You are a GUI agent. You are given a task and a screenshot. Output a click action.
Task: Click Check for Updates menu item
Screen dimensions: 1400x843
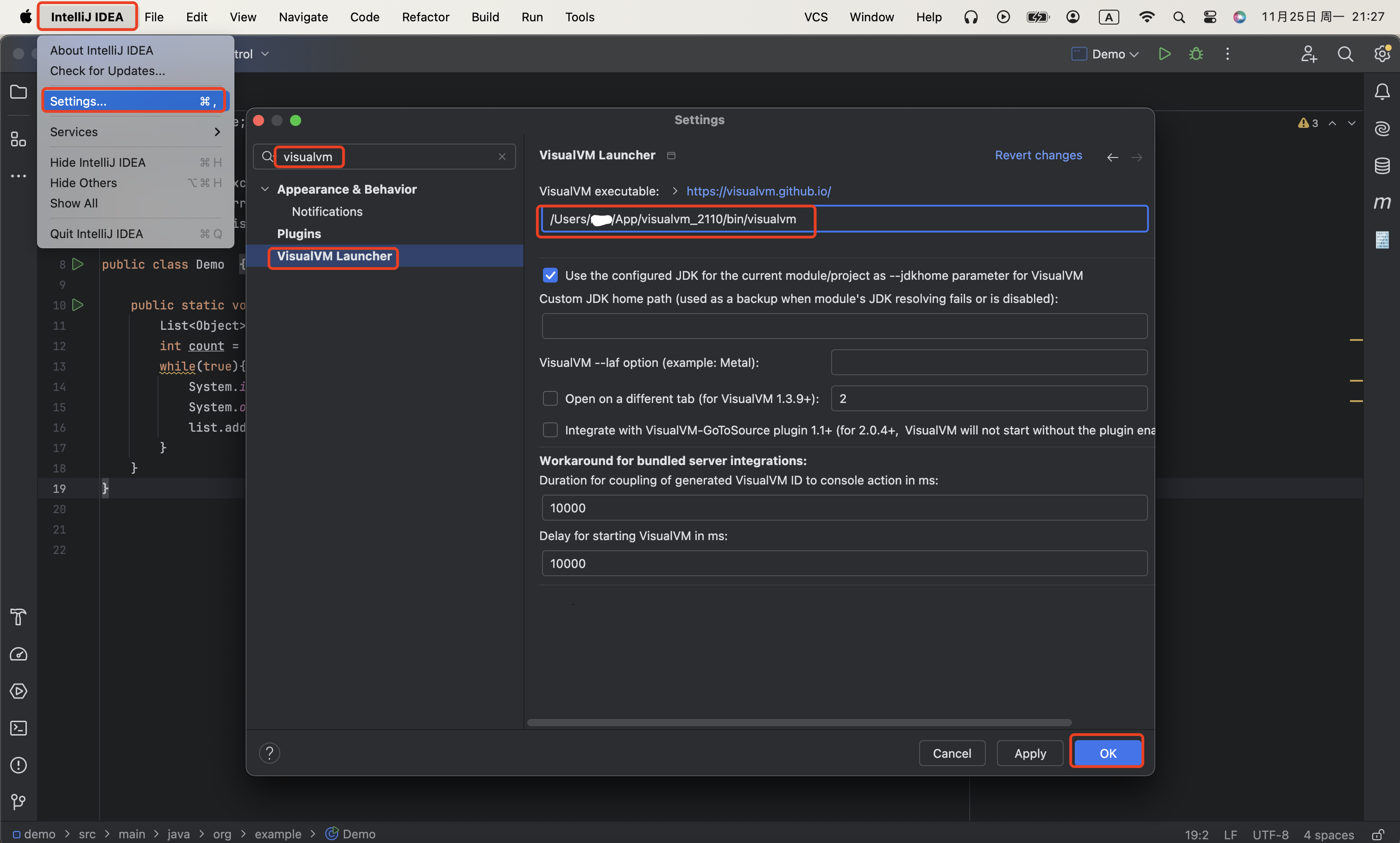[x=107, y=71]
